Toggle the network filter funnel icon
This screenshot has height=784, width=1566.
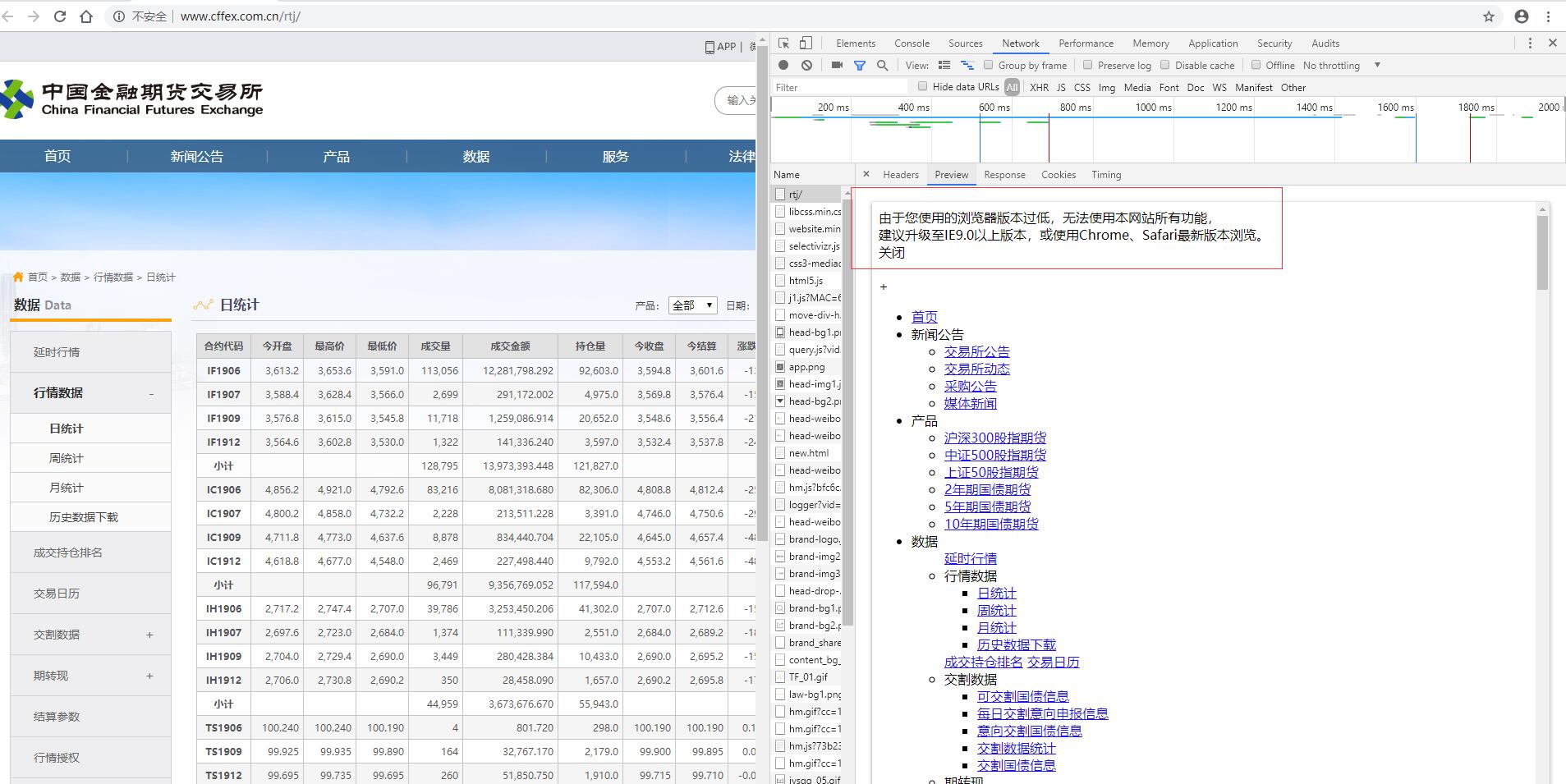[x=860, y=66]
